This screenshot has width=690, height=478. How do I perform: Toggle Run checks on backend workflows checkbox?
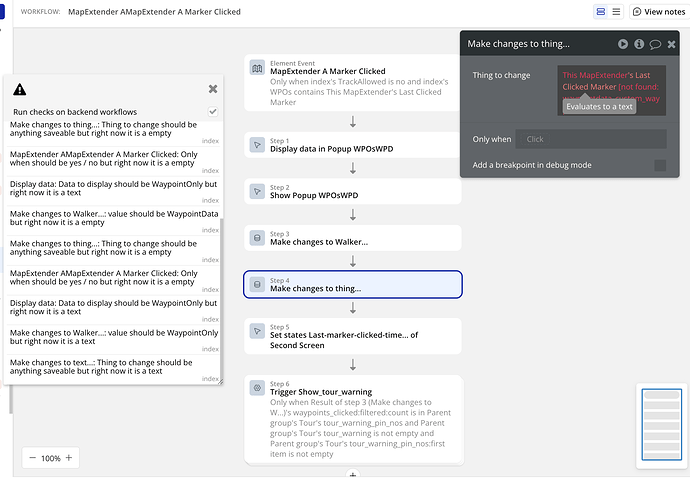click(x=213, y=112)
